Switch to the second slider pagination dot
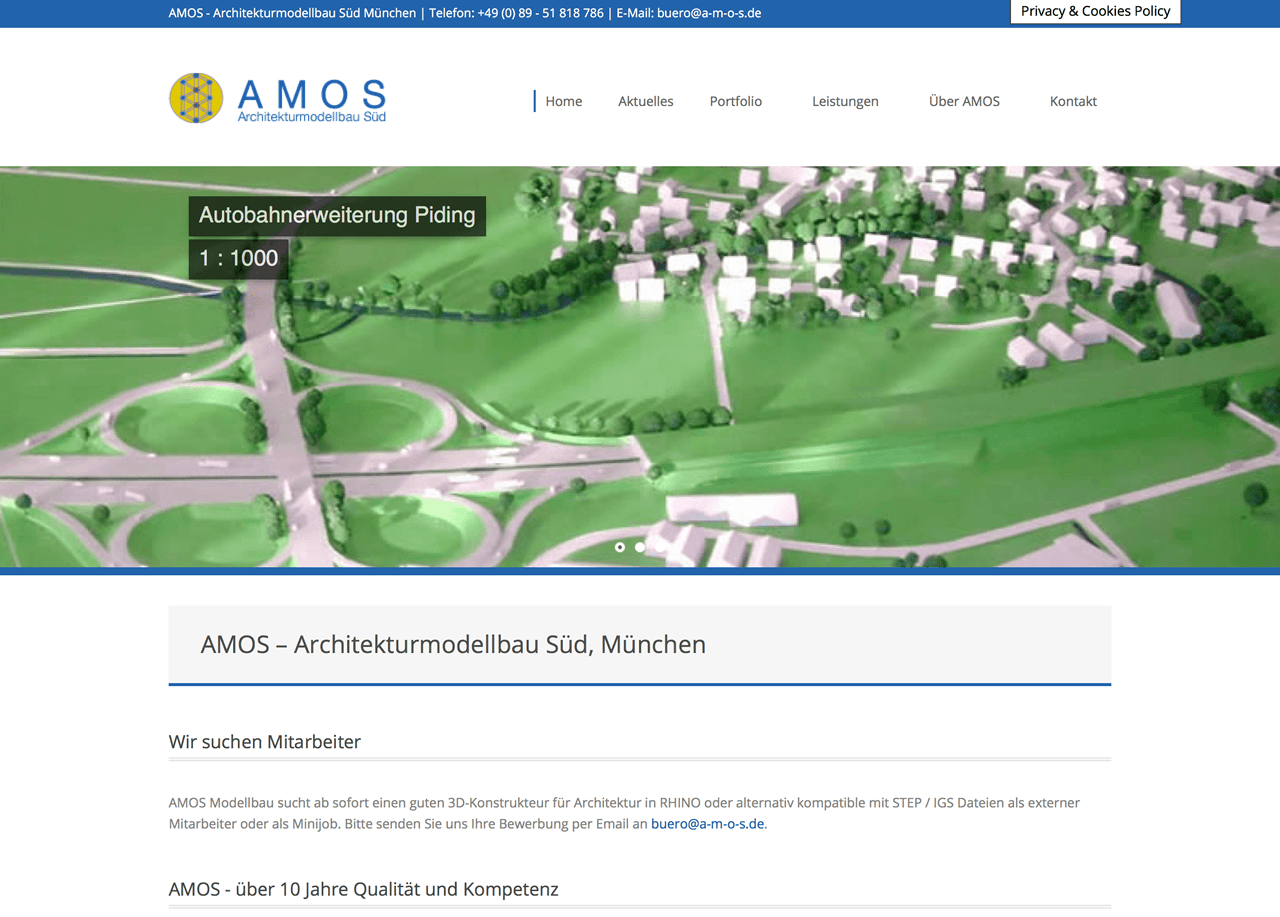 point(640,547)
